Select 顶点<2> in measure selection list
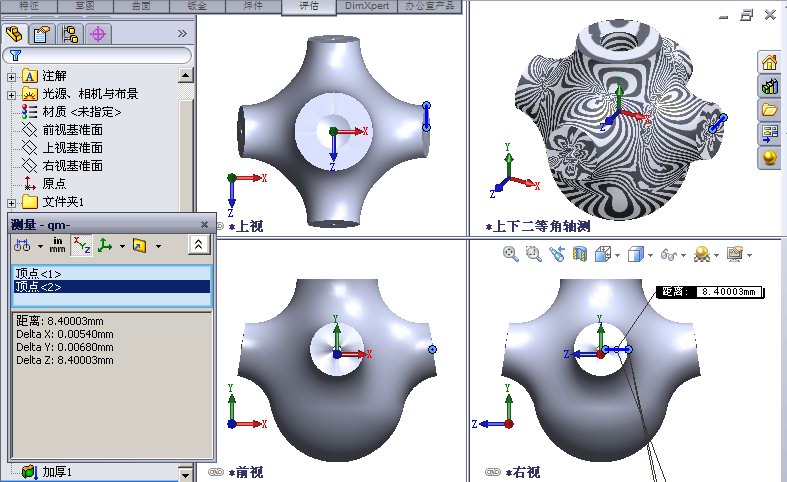The width and height of the screenshot is (787, 482). 111,287
